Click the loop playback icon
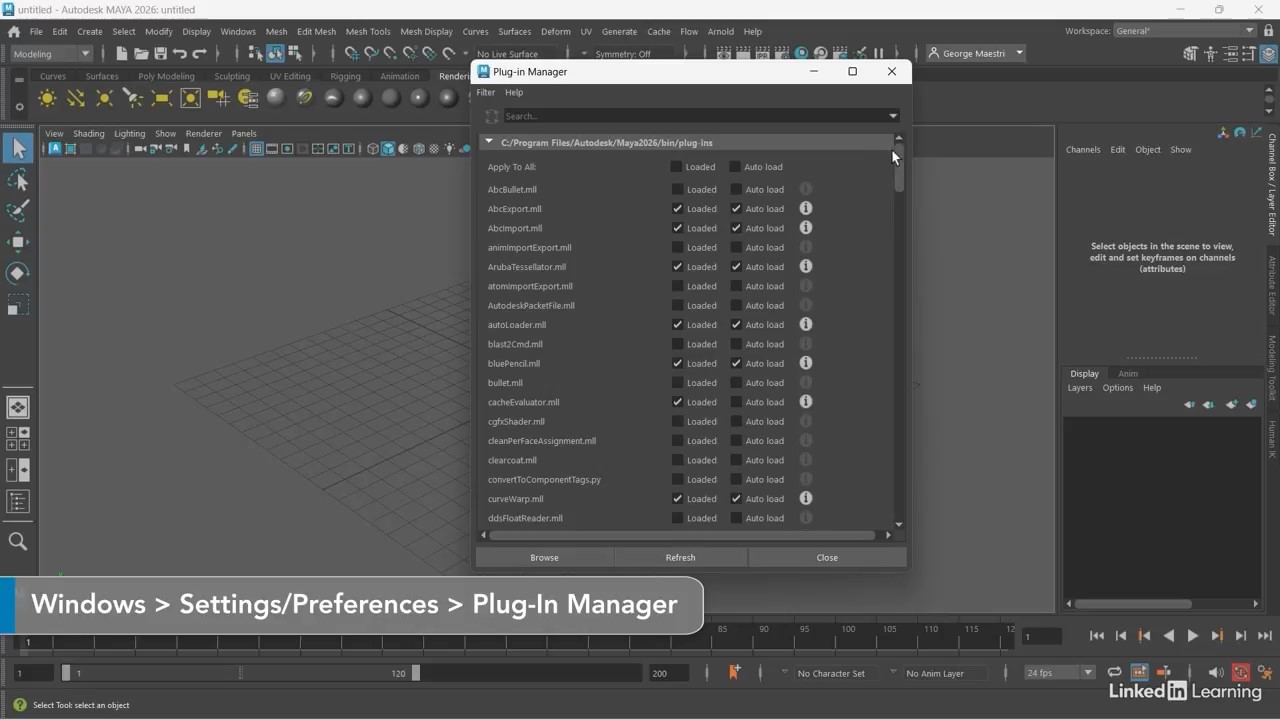This screenshot has width=1280, height=720. click(x=1114, y=672)
